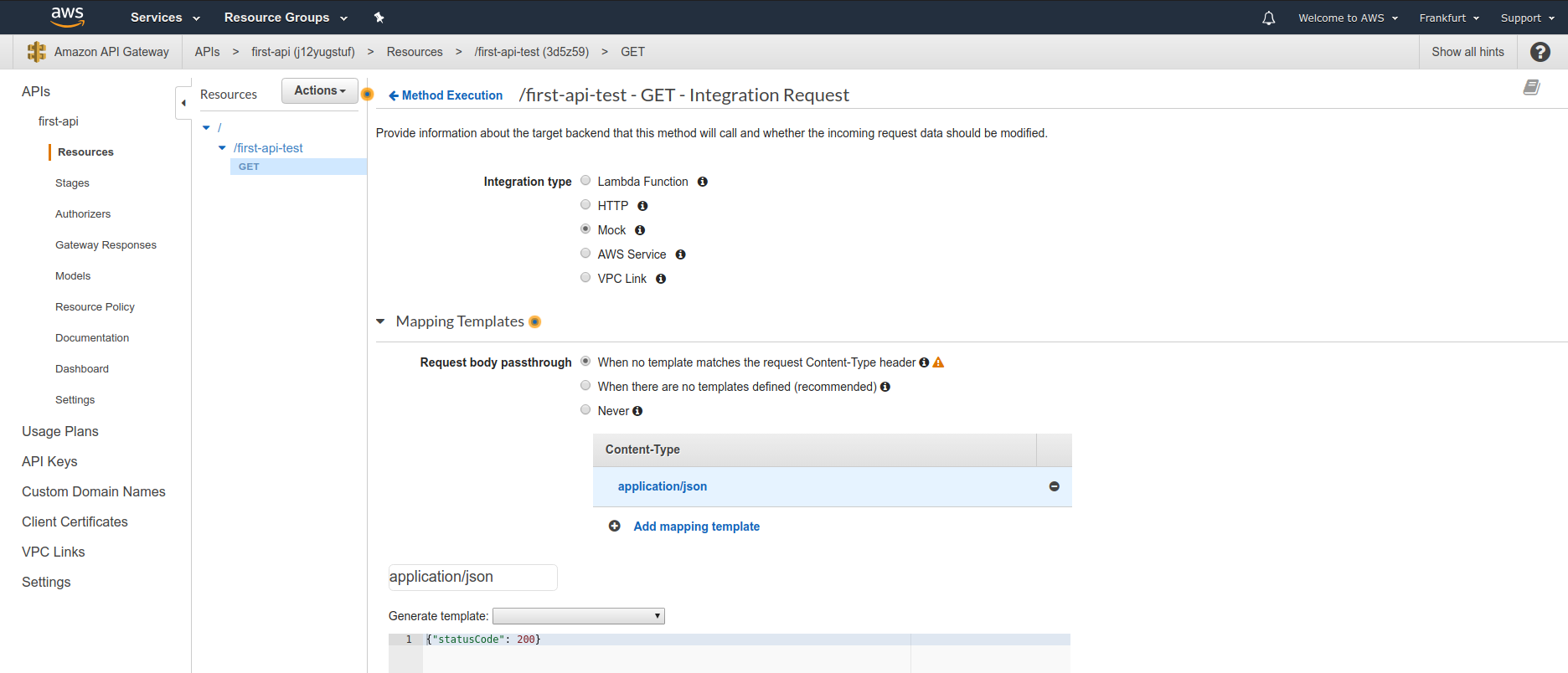
Task: Select Mock integration type
Action: click(x=585, y=229)
